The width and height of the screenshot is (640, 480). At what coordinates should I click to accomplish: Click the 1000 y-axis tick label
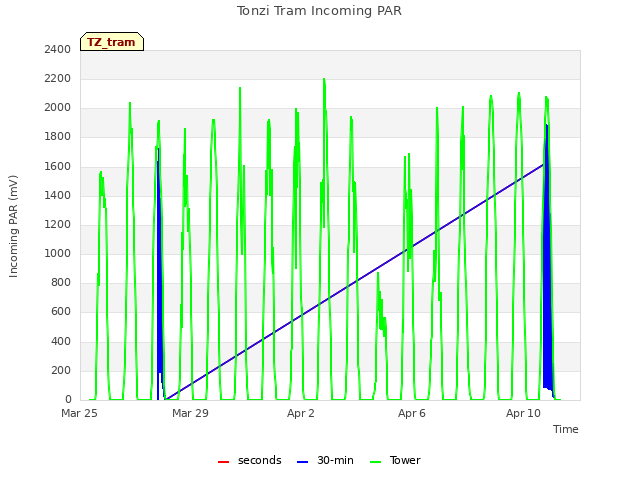58,253
